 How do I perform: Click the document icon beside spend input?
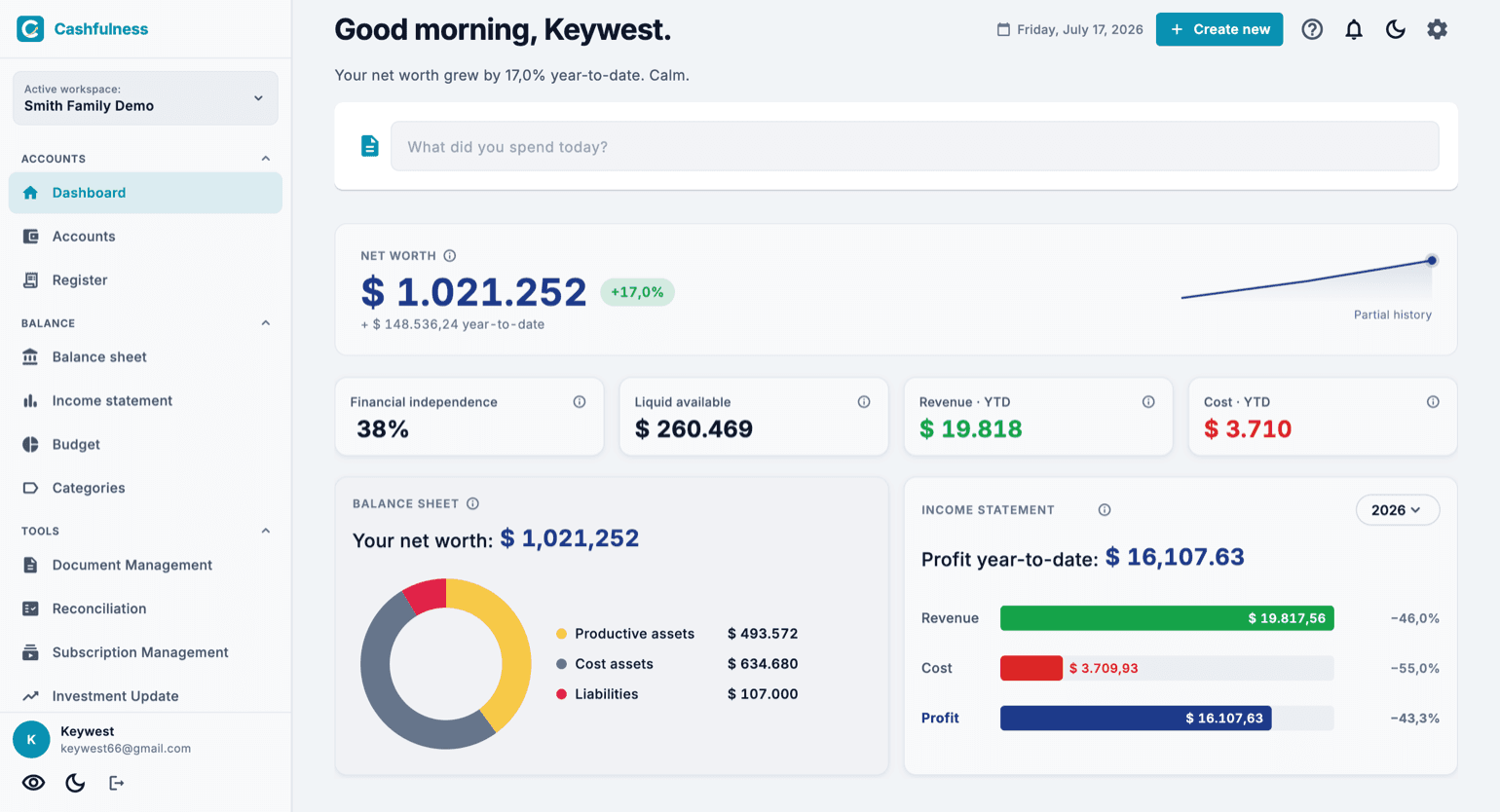[x=370, y=146]
